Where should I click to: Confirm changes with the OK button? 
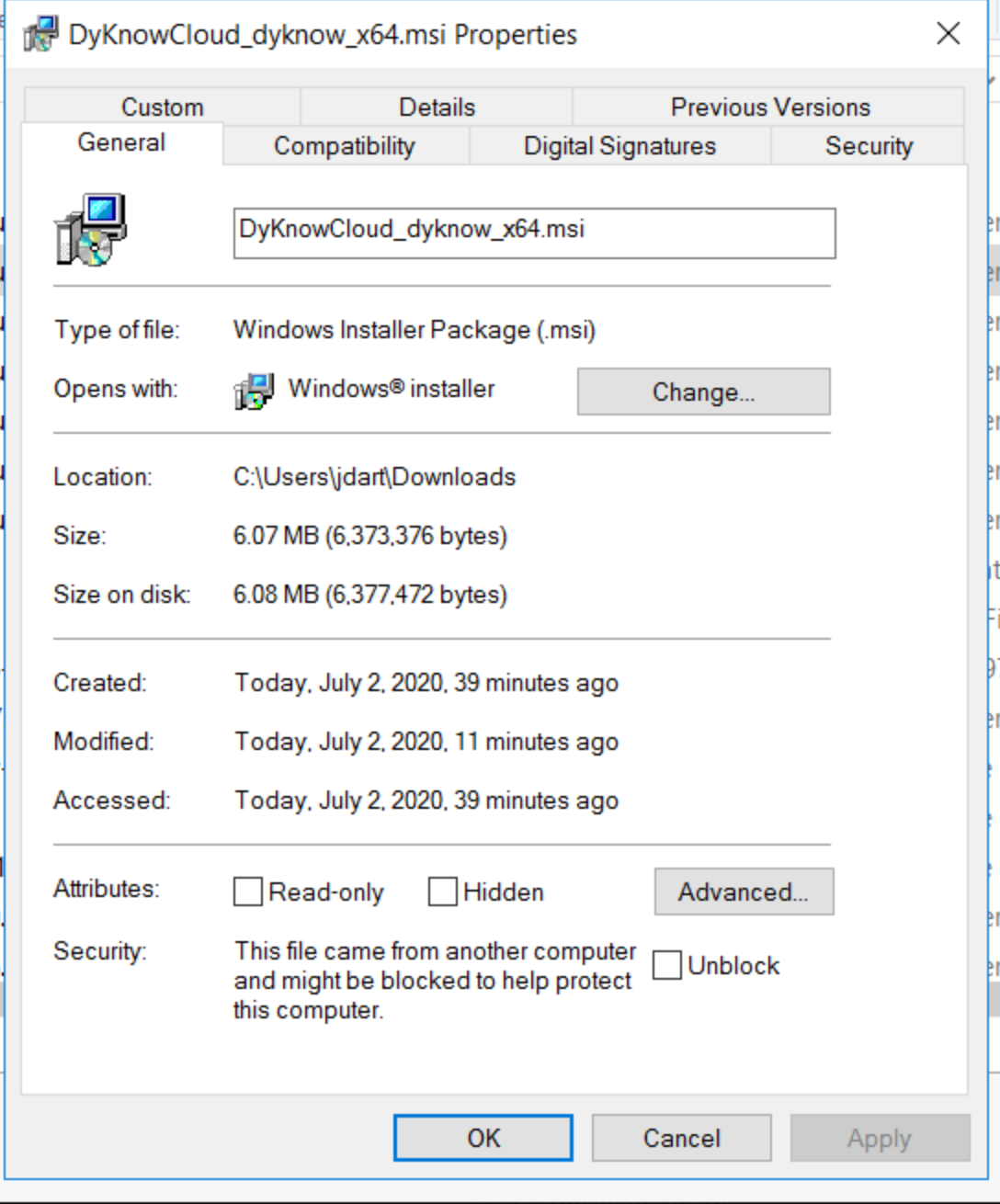[x=483, y=1137]
